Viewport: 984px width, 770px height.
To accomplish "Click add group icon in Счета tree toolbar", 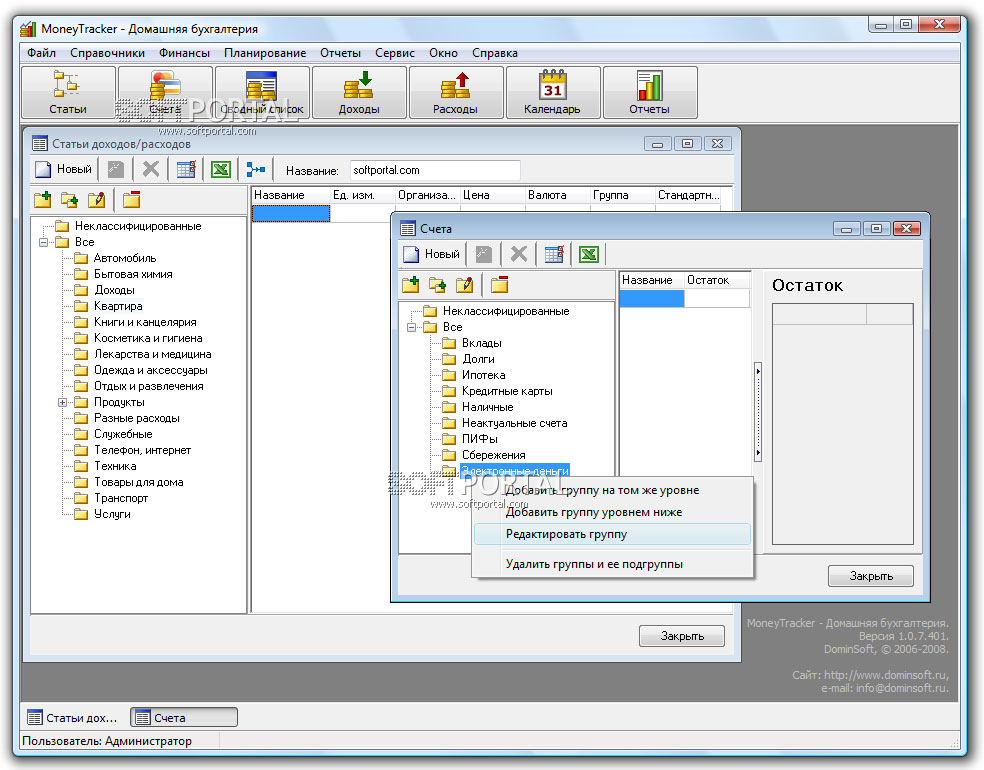I will (410, 285).
